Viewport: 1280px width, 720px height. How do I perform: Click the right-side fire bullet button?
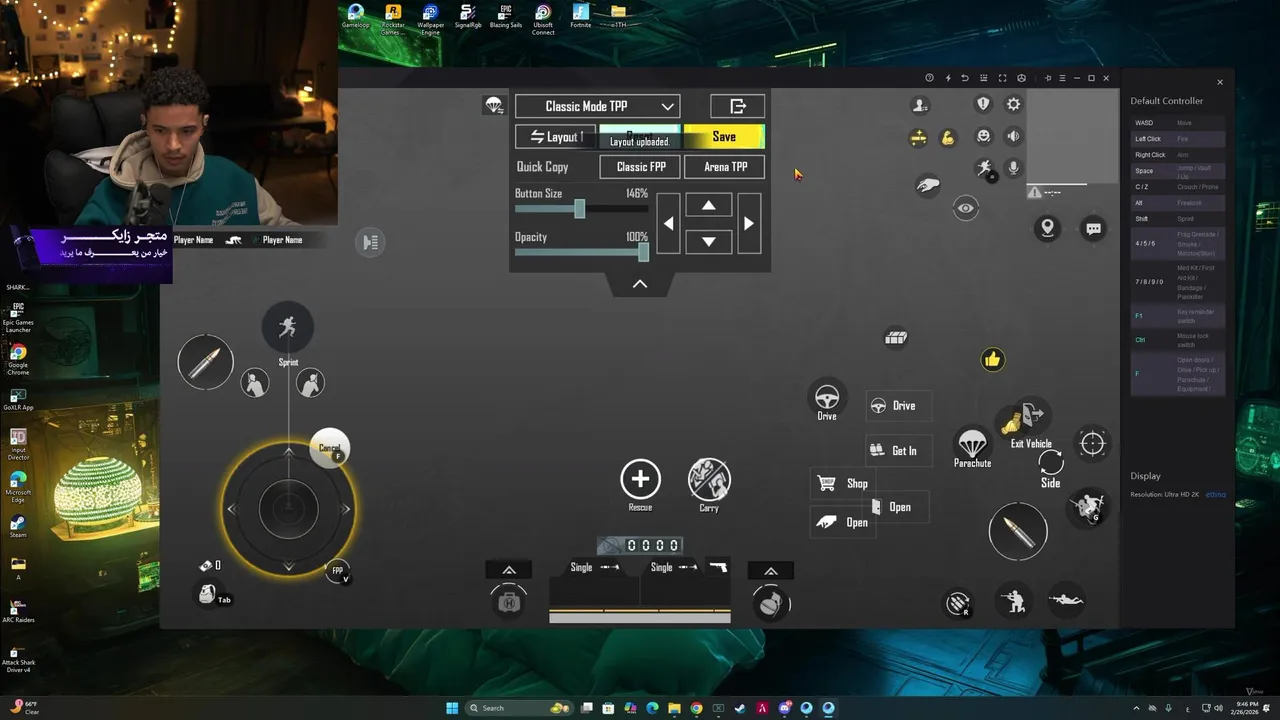coord(1018,531)
